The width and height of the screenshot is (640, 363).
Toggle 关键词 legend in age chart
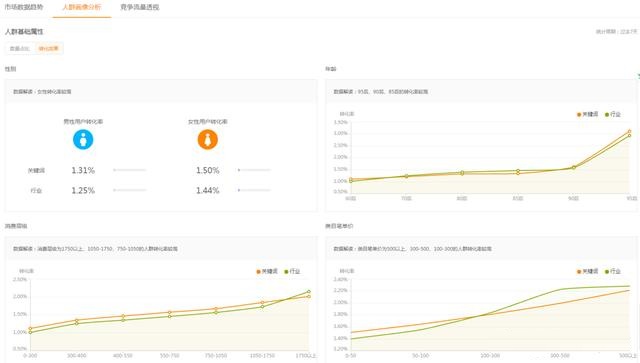pos(587,114)
